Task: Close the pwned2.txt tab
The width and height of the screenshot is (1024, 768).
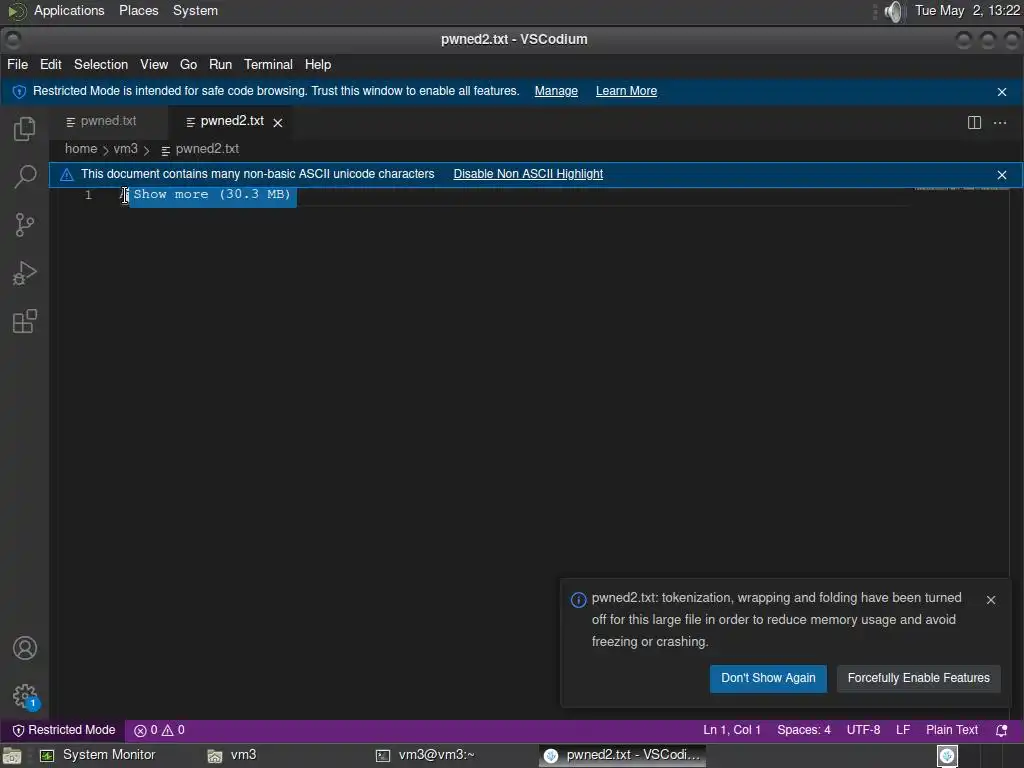Action: point(278,123)
